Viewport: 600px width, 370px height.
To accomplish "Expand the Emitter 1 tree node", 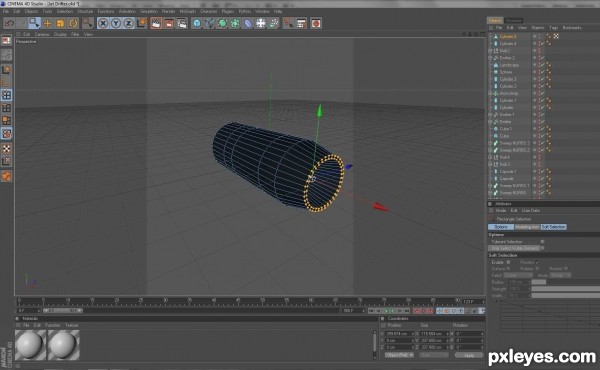I will pyautogui.click(x=490, y=115).
